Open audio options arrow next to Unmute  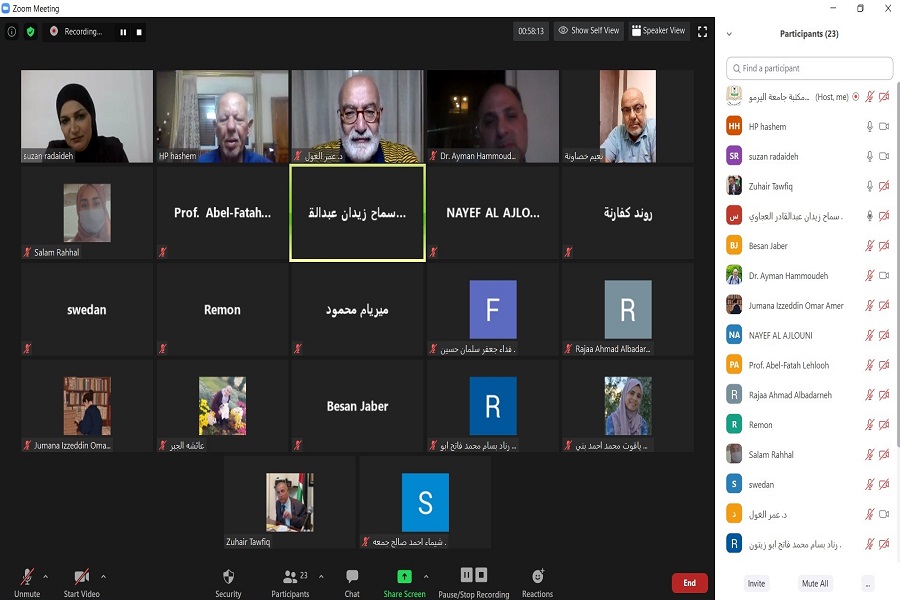point(45,576)
